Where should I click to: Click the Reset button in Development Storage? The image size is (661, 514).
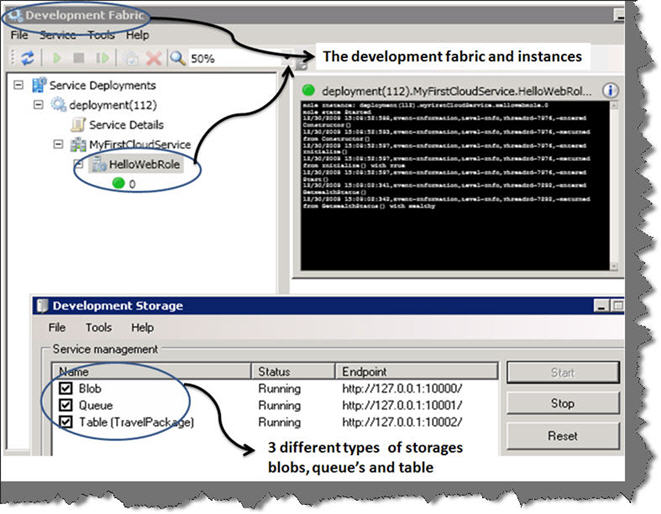563,436
